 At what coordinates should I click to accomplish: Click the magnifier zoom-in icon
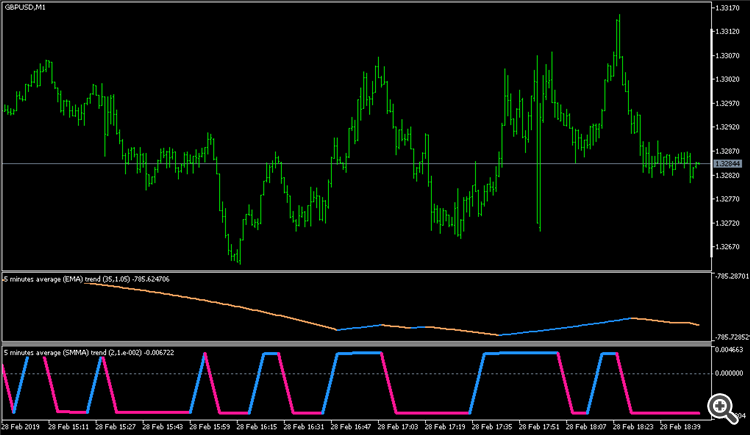722,408
